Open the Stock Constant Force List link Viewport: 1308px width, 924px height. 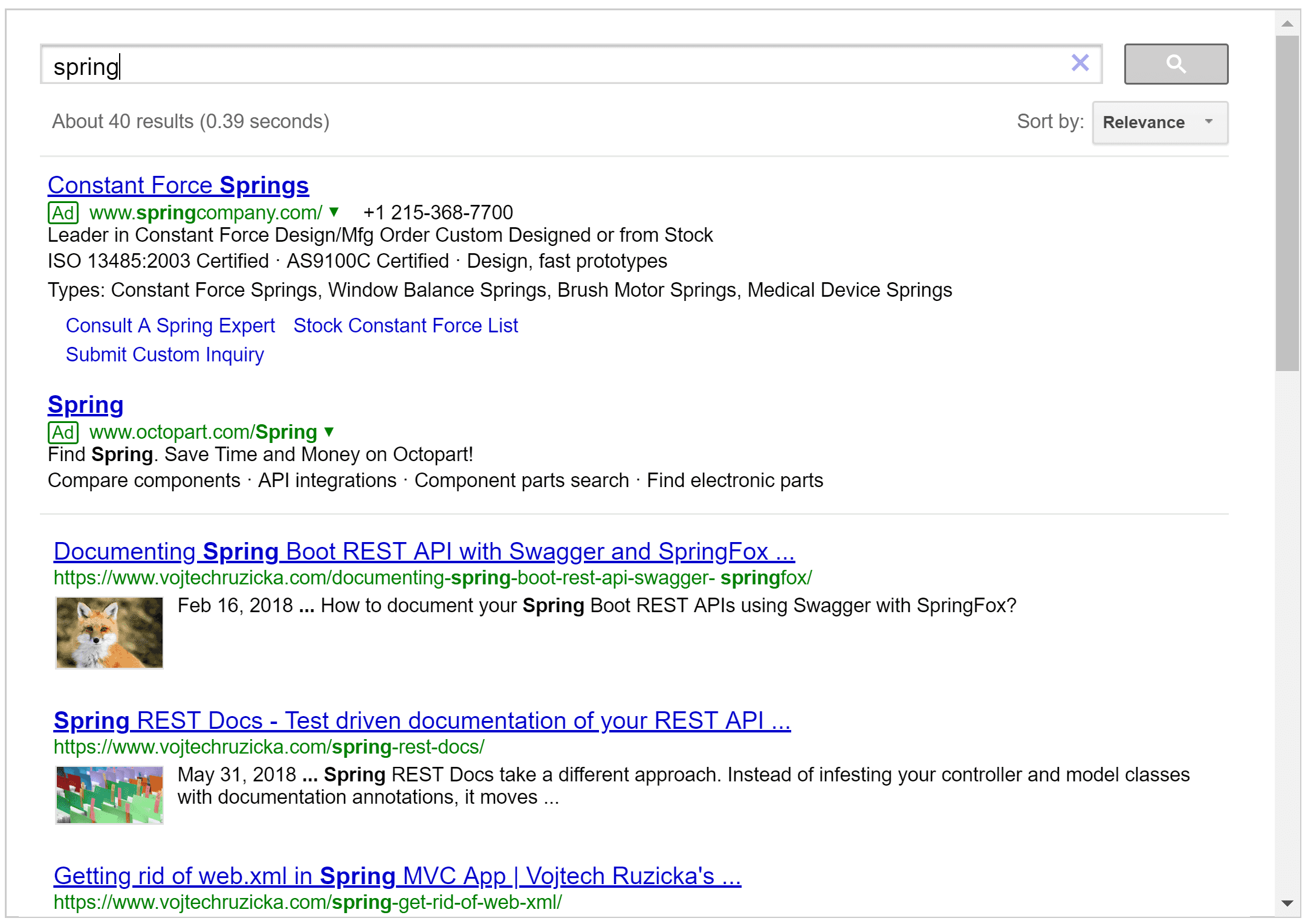pyautogui.click(x=406, y=325)
